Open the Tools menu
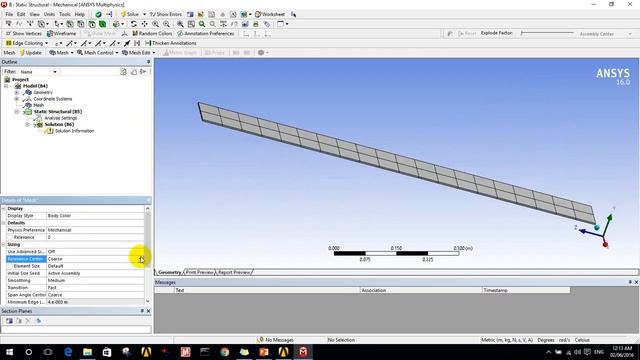Image resolution: width=640 pixels, height=360 pixels. coord(64,14)
